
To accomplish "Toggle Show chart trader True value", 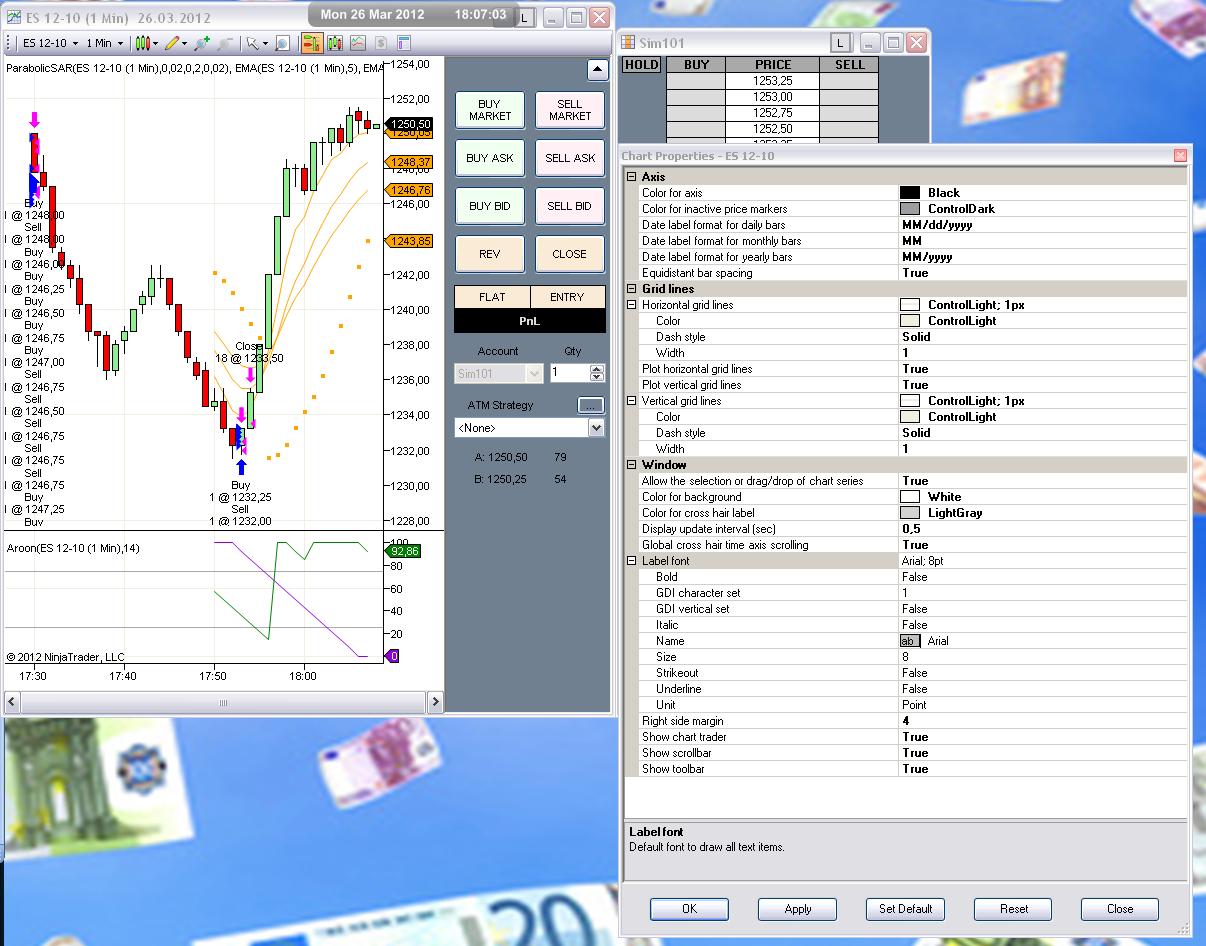I will pos(1043,737).
